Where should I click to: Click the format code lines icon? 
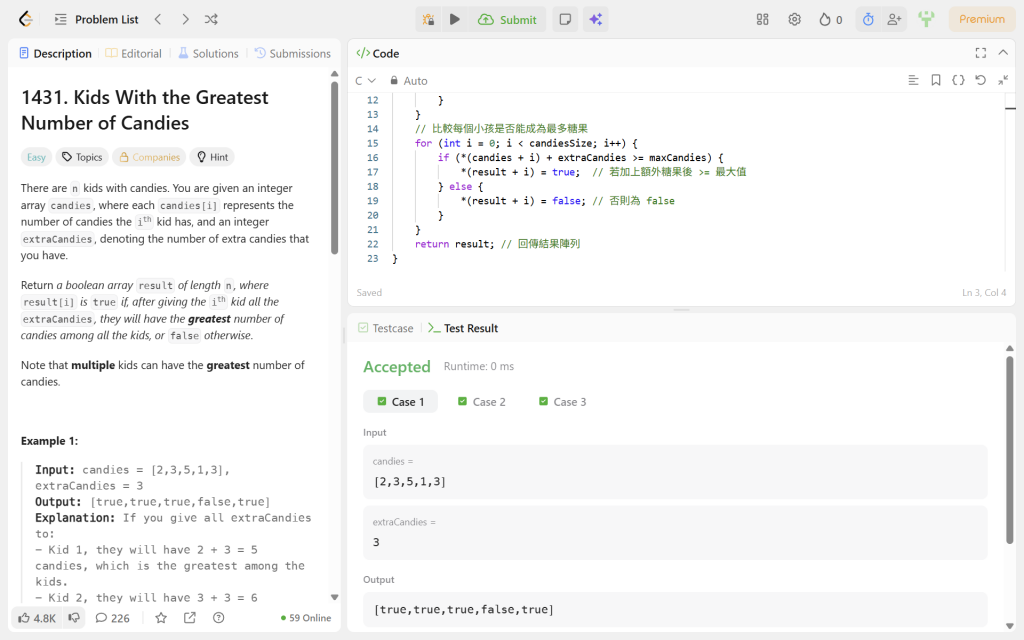click(914, 80)
